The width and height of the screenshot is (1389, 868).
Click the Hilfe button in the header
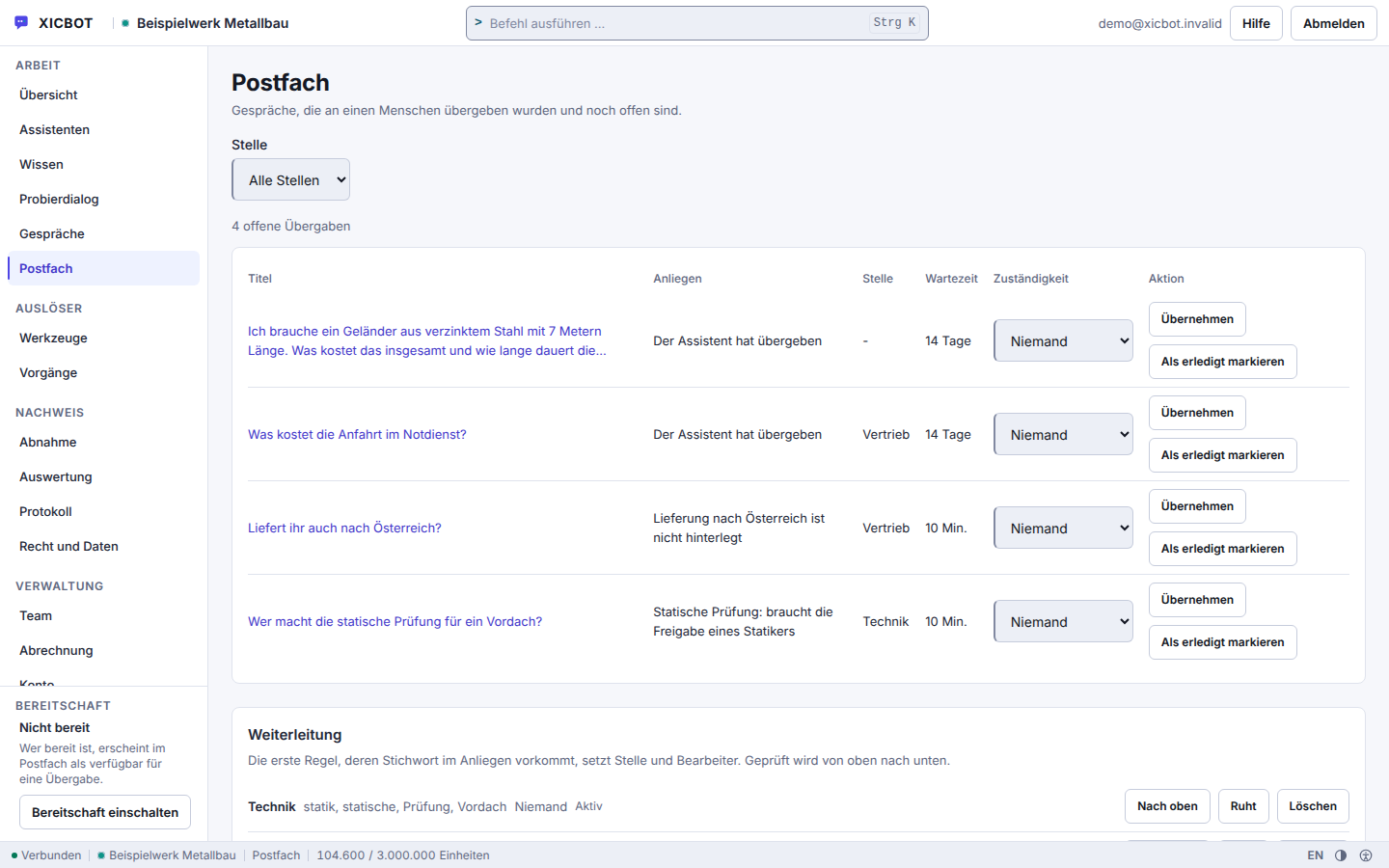[x=1256, y=23]
